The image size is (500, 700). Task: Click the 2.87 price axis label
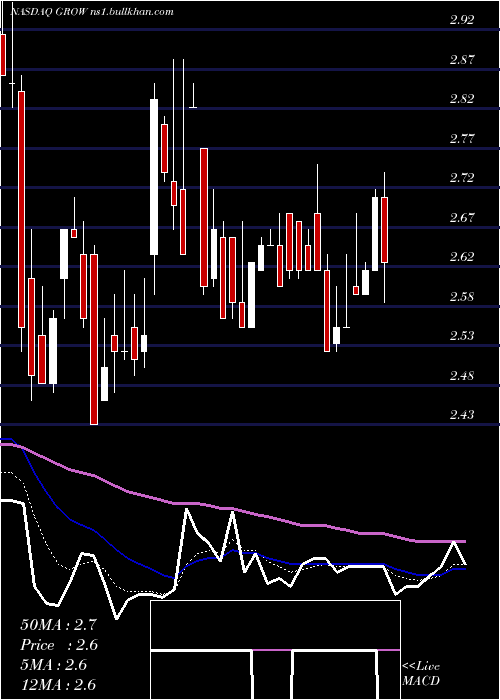462,59
